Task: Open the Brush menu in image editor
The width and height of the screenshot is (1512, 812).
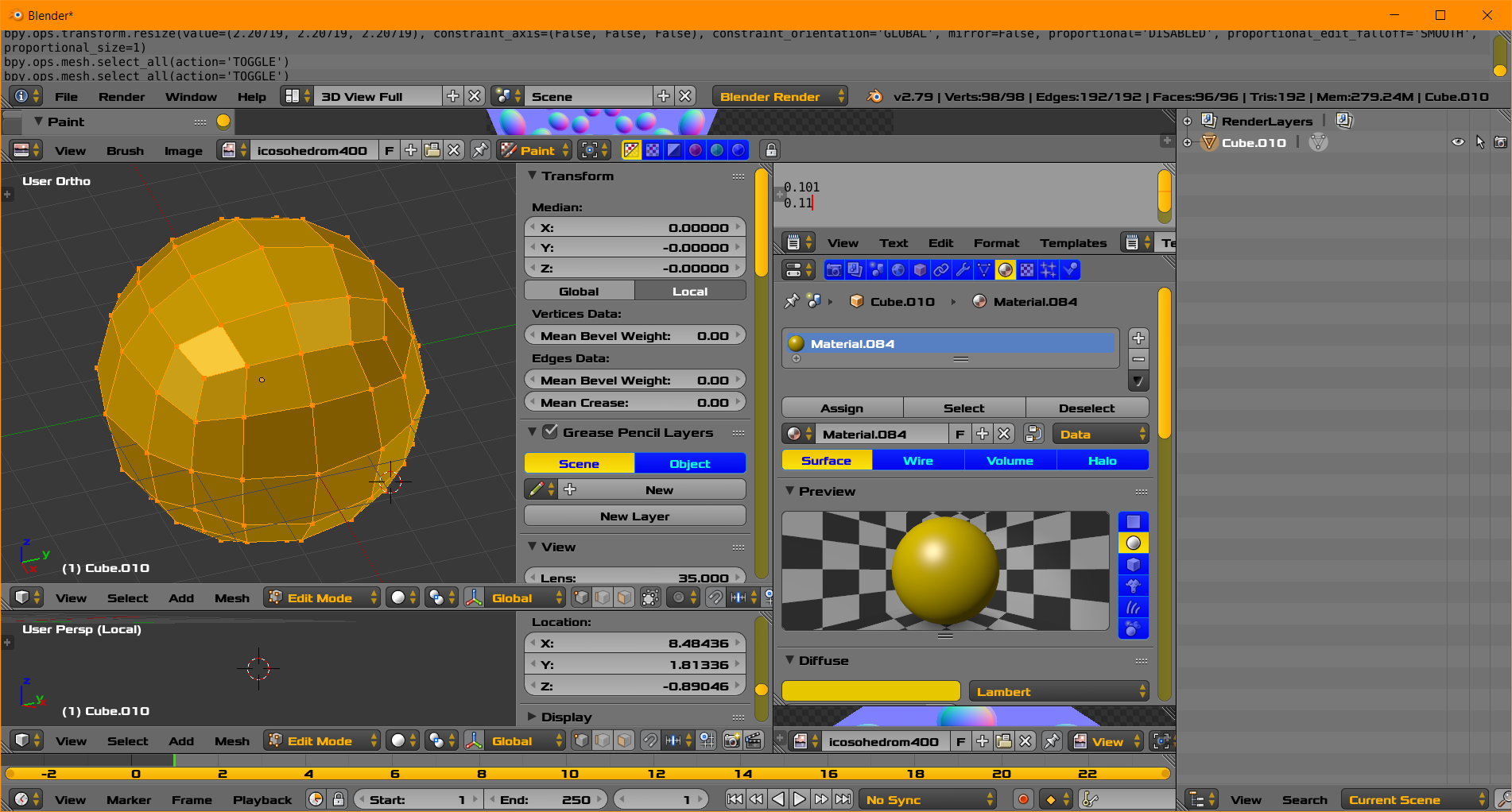Action: [126, 150]
